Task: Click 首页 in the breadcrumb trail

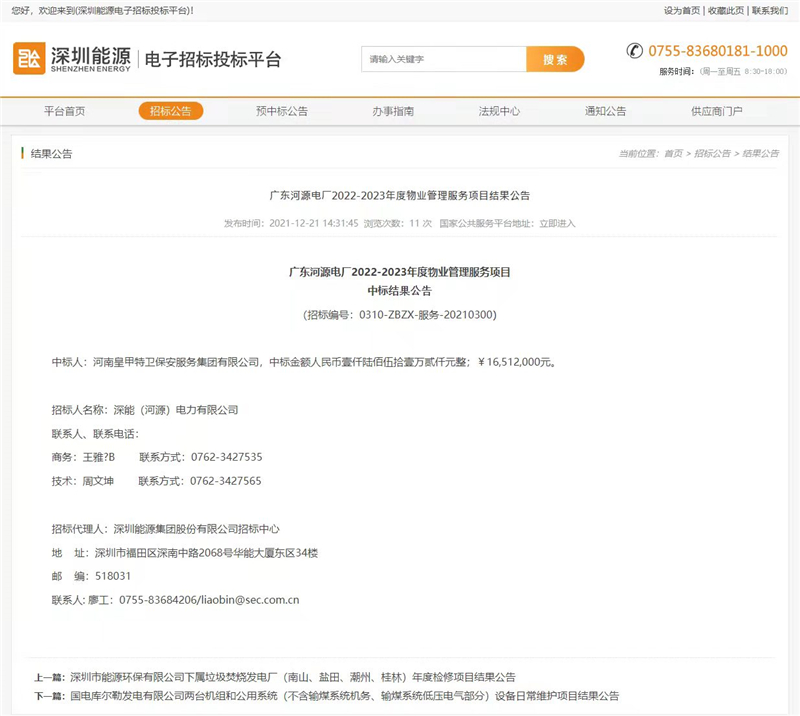Action: click(x=673, y=154)
